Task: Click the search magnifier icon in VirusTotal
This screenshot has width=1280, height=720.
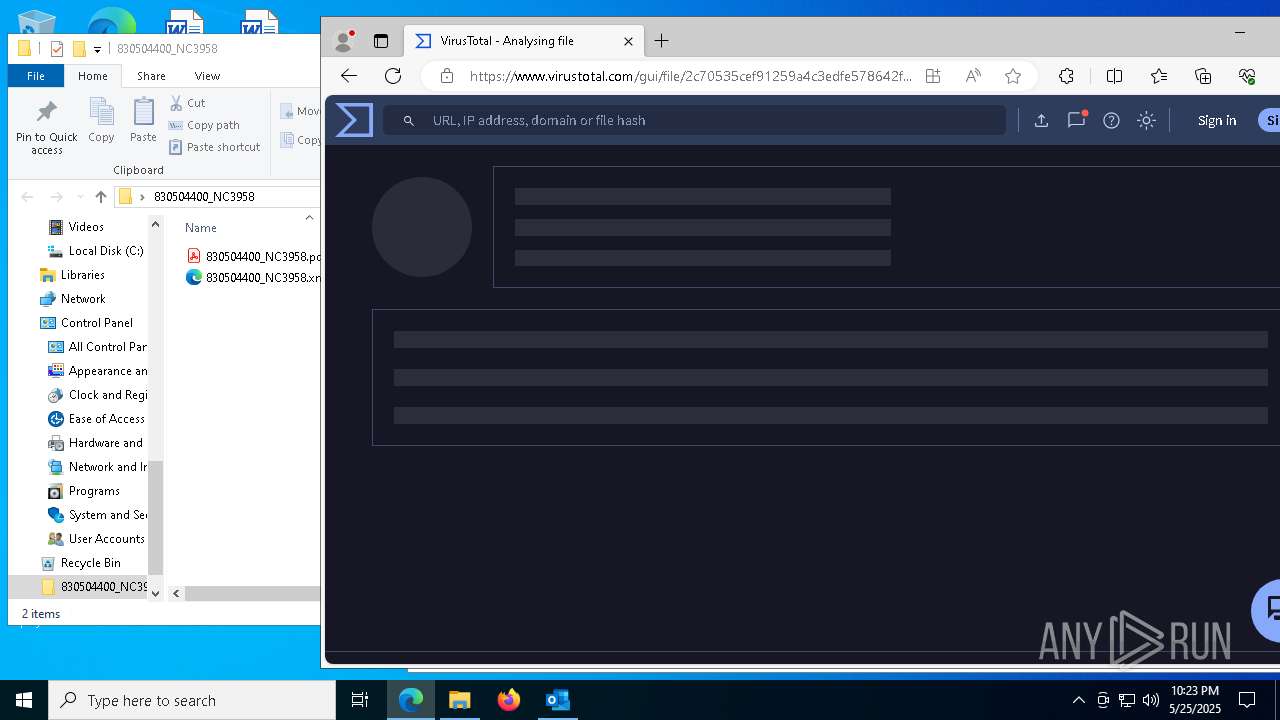Action: coord(408,120)
